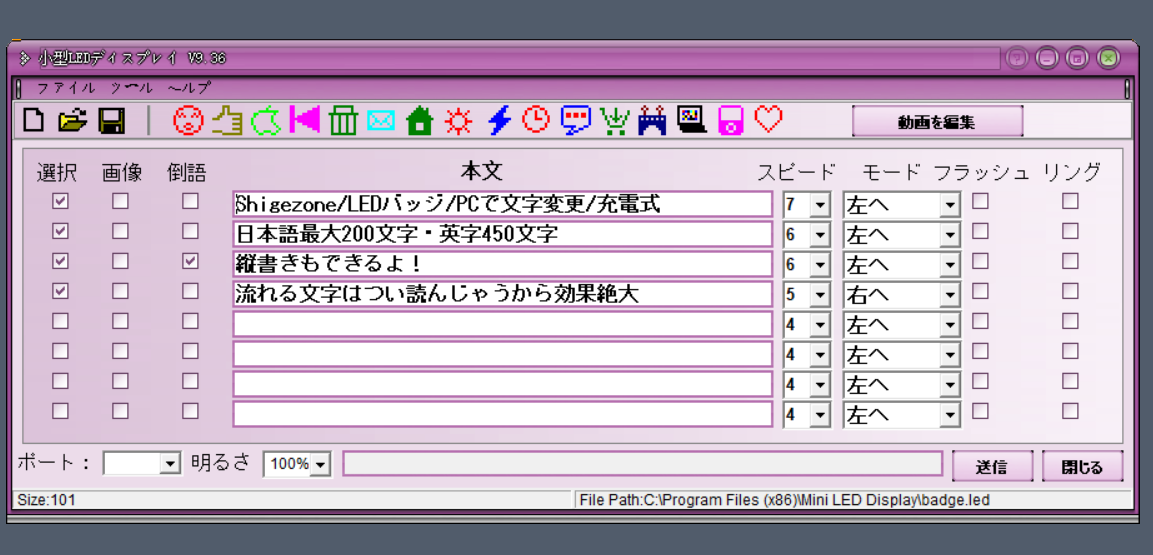The height and width of the screenshot is (555, 1153).
Task: Save with the floppy disk icon
Action: (x=112, y=120)
